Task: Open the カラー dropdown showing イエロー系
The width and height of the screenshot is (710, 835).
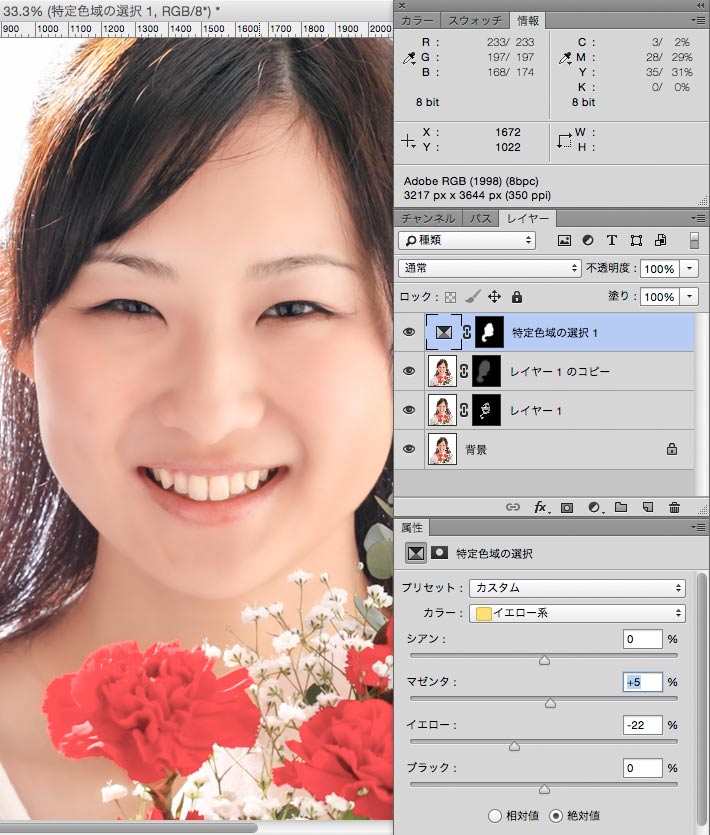Action: 576,613
